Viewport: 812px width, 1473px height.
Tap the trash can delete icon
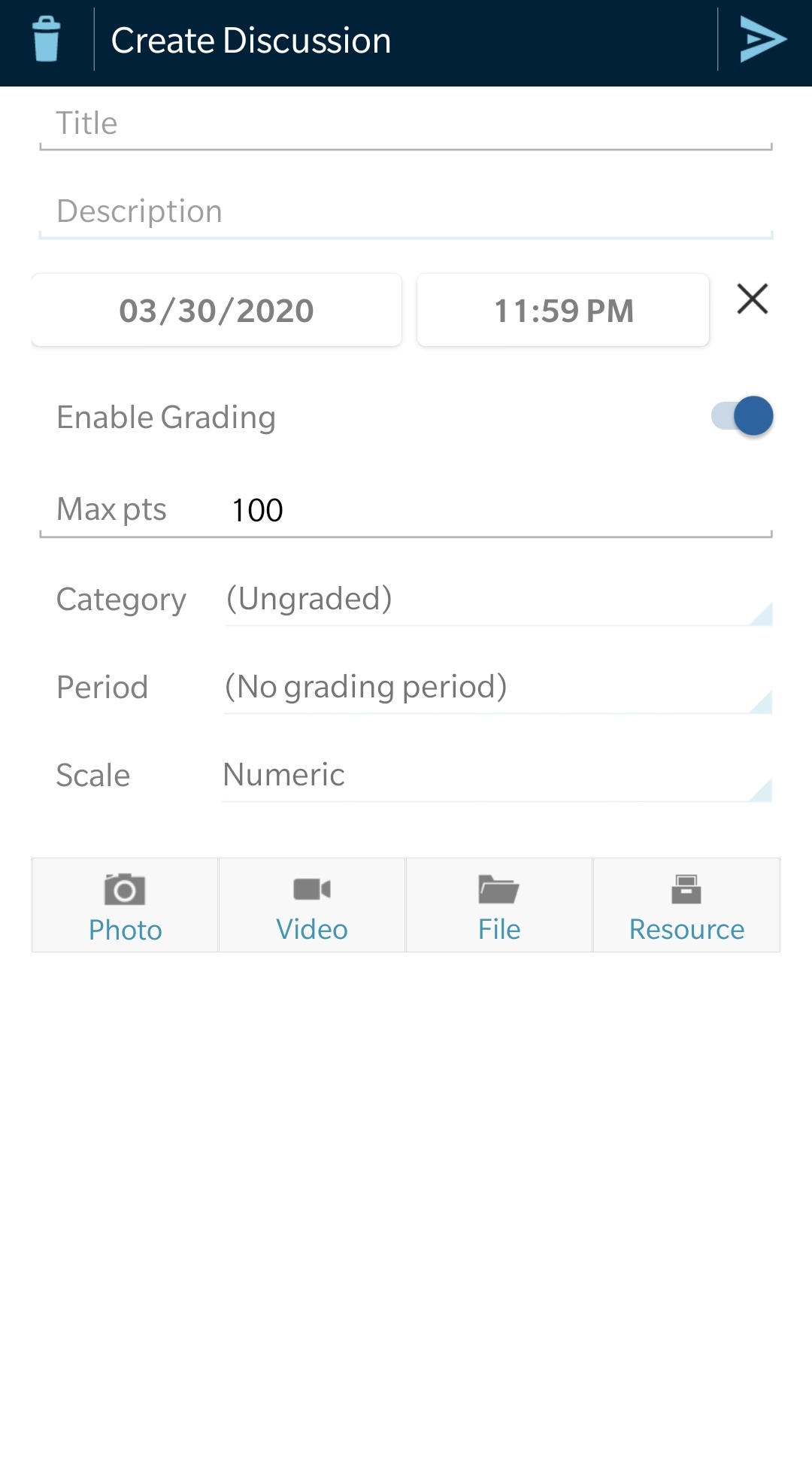click(x=47, y=39)
